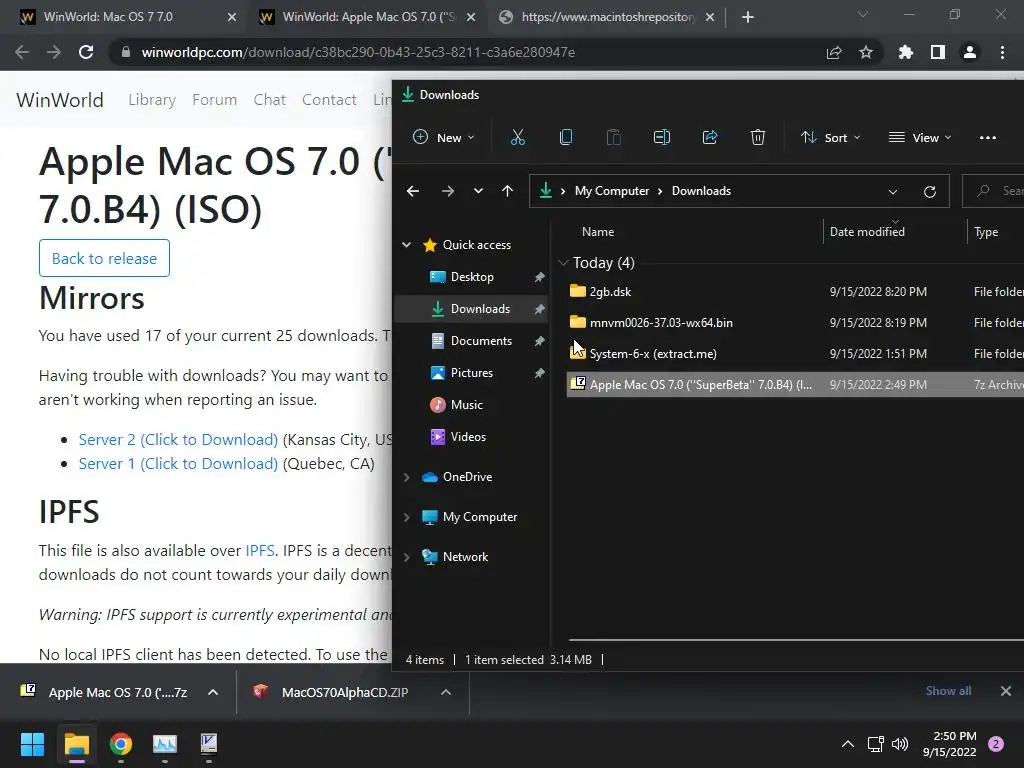The image size is (1024, 768).
Task: Click Chrome back arrow button
Action: pyautogui.click(x=22, y=52)
